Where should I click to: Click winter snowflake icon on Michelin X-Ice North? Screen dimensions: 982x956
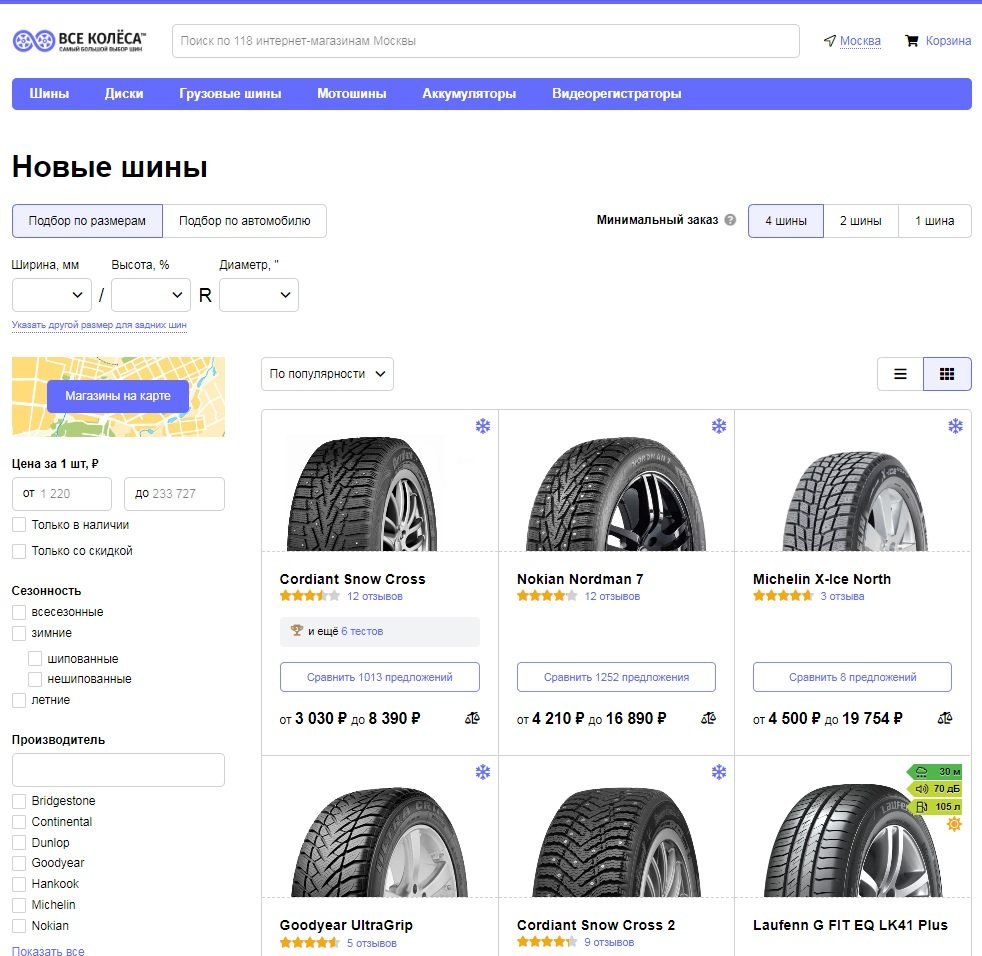(x=955, y=427)
